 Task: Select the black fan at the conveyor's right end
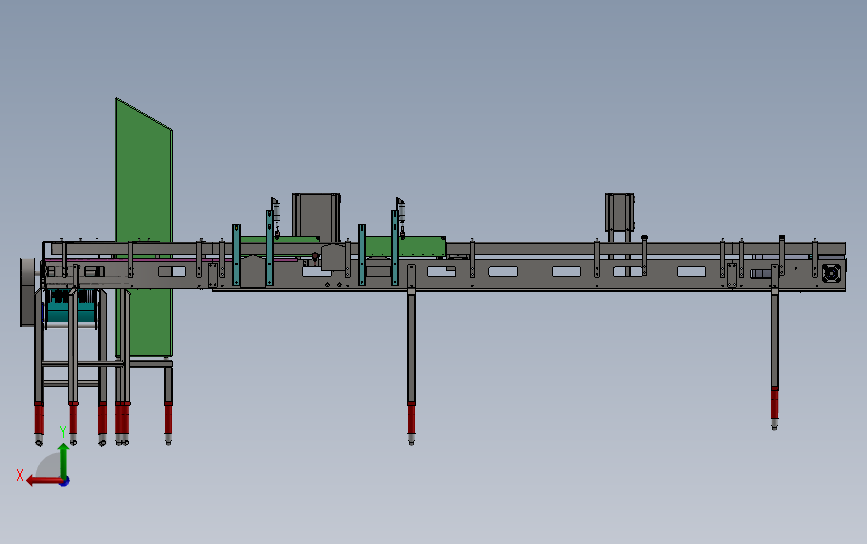pyautogui.click(x=831, y=273)
